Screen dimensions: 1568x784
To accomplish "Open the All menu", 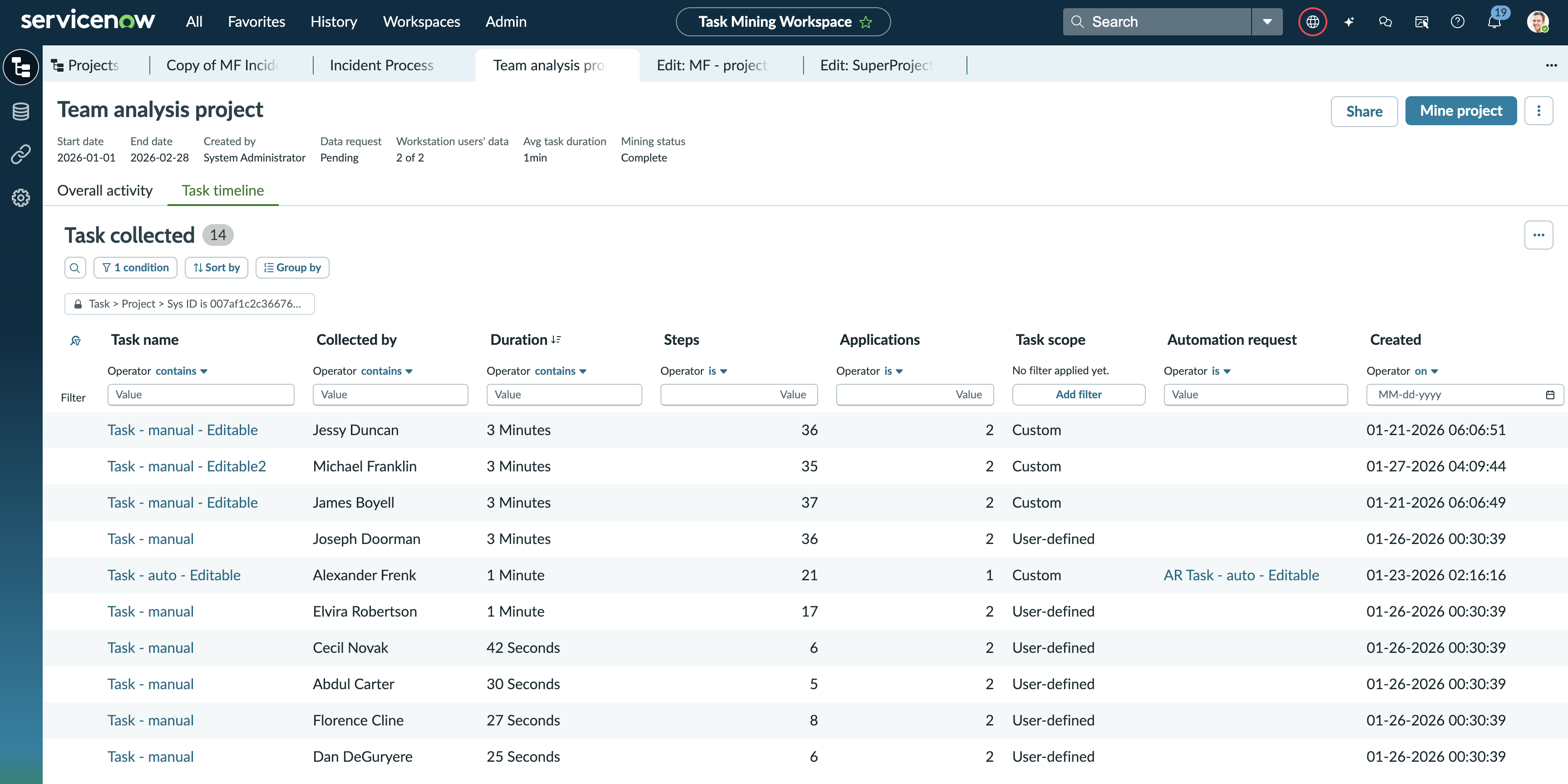I will [194, 22].
